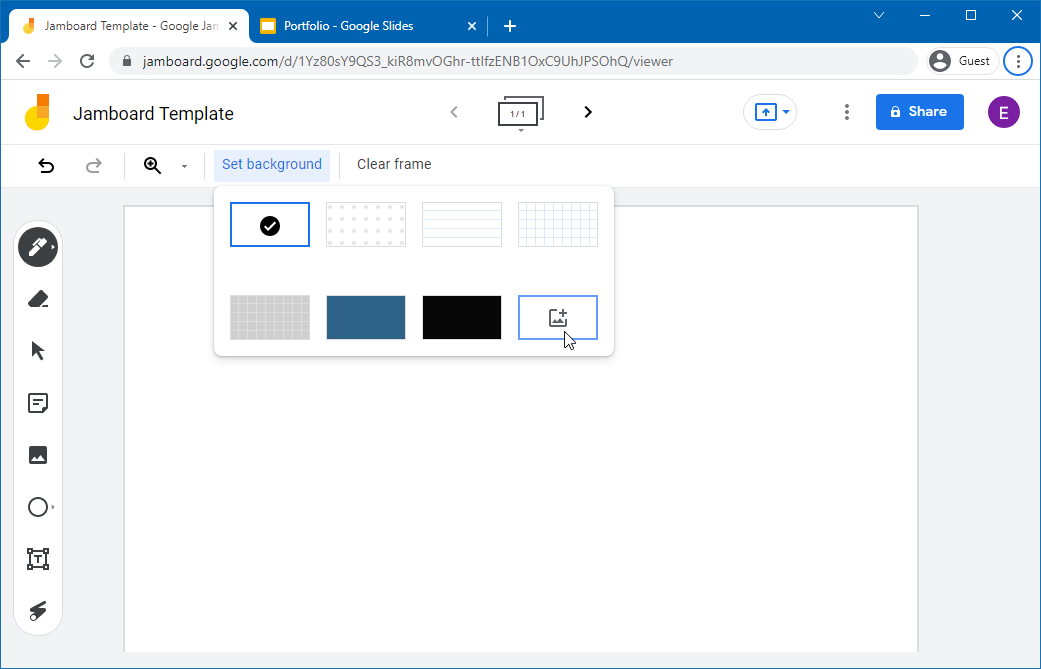The width and height of the screenshot is (1041, 669).
Task: Select the Circle shape tool
Action: click(x=38, y=507)
